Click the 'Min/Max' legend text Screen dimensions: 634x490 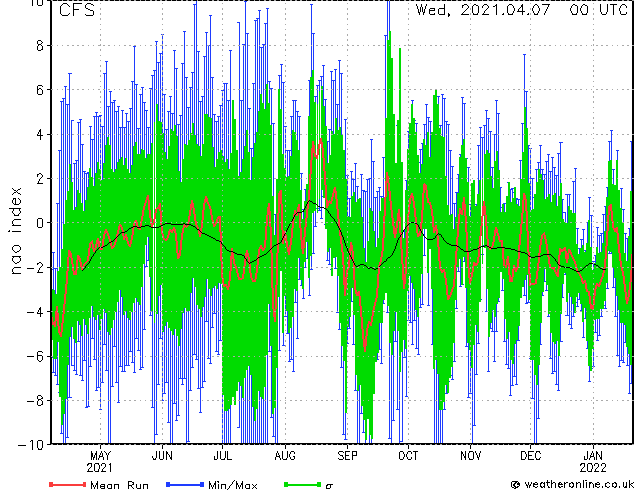coord(232,485)
